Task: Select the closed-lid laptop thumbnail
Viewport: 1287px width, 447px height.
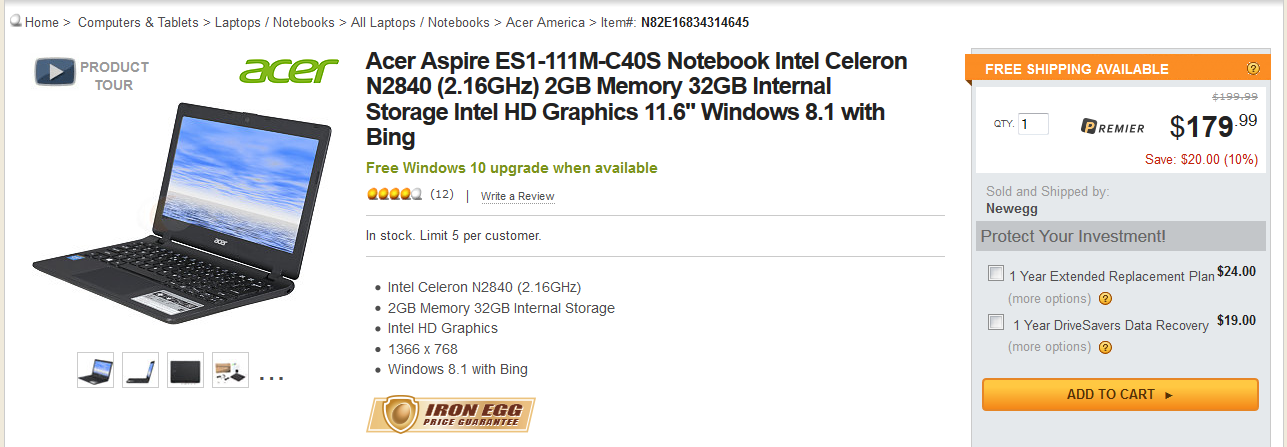Action: point(185,370)
